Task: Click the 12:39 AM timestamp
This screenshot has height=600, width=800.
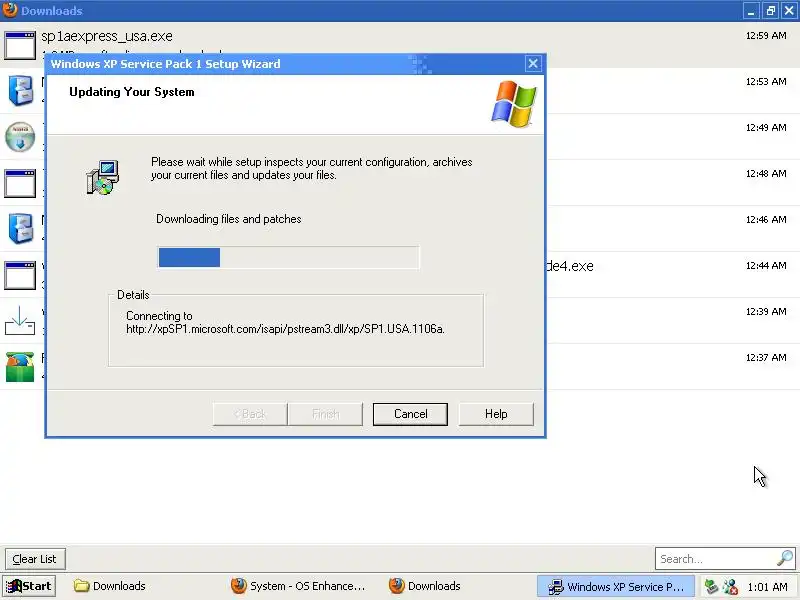Action: (x=766, y=311)
